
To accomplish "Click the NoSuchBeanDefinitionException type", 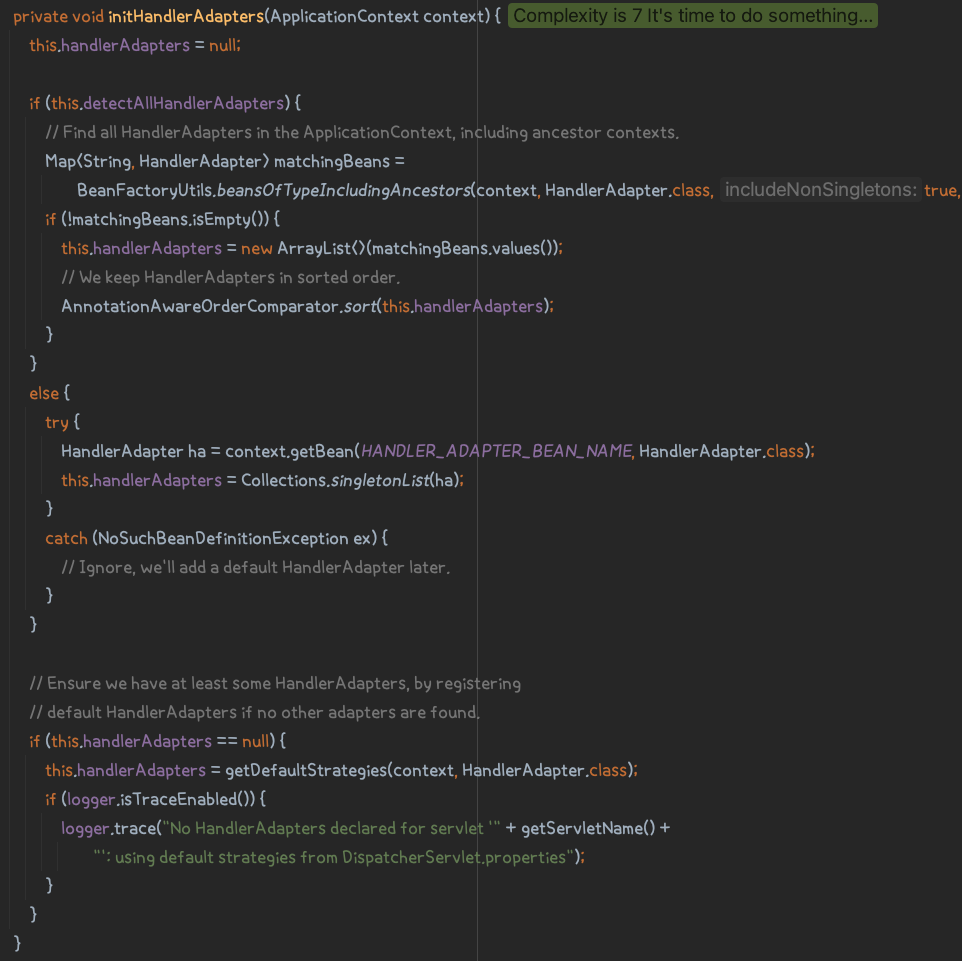I will pyautogui.click(x=223, y=538).
